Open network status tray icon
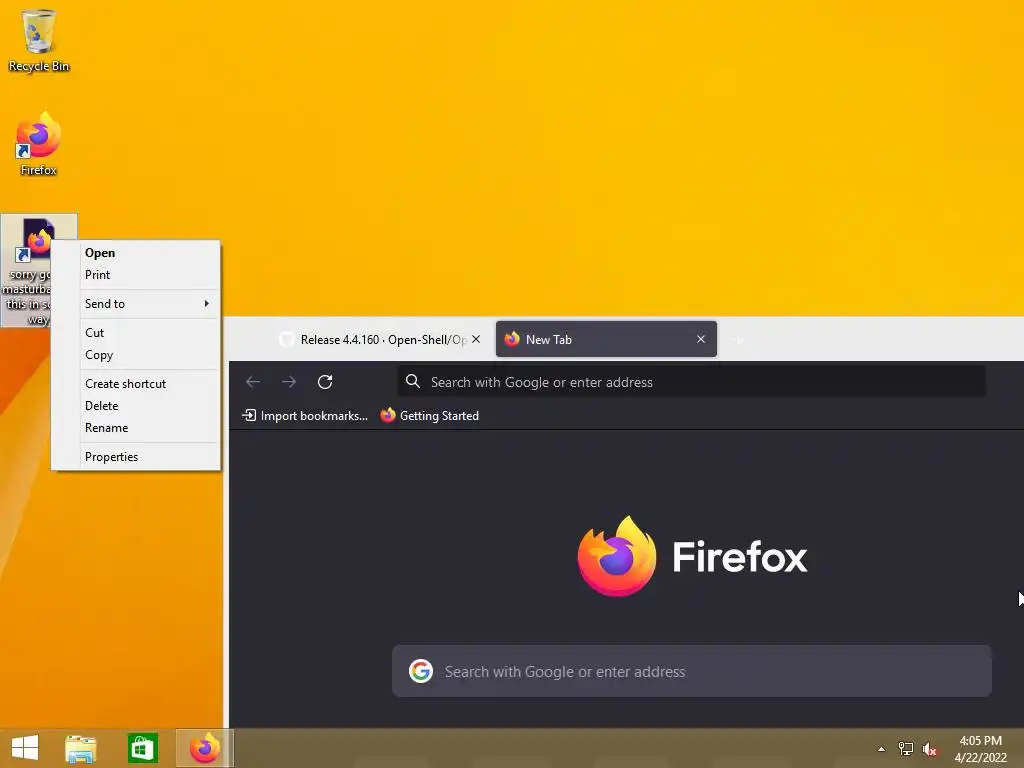Image resolution: width=1024 pixels, height=768 pixels. pyautogui.click(x=906, y=748)
